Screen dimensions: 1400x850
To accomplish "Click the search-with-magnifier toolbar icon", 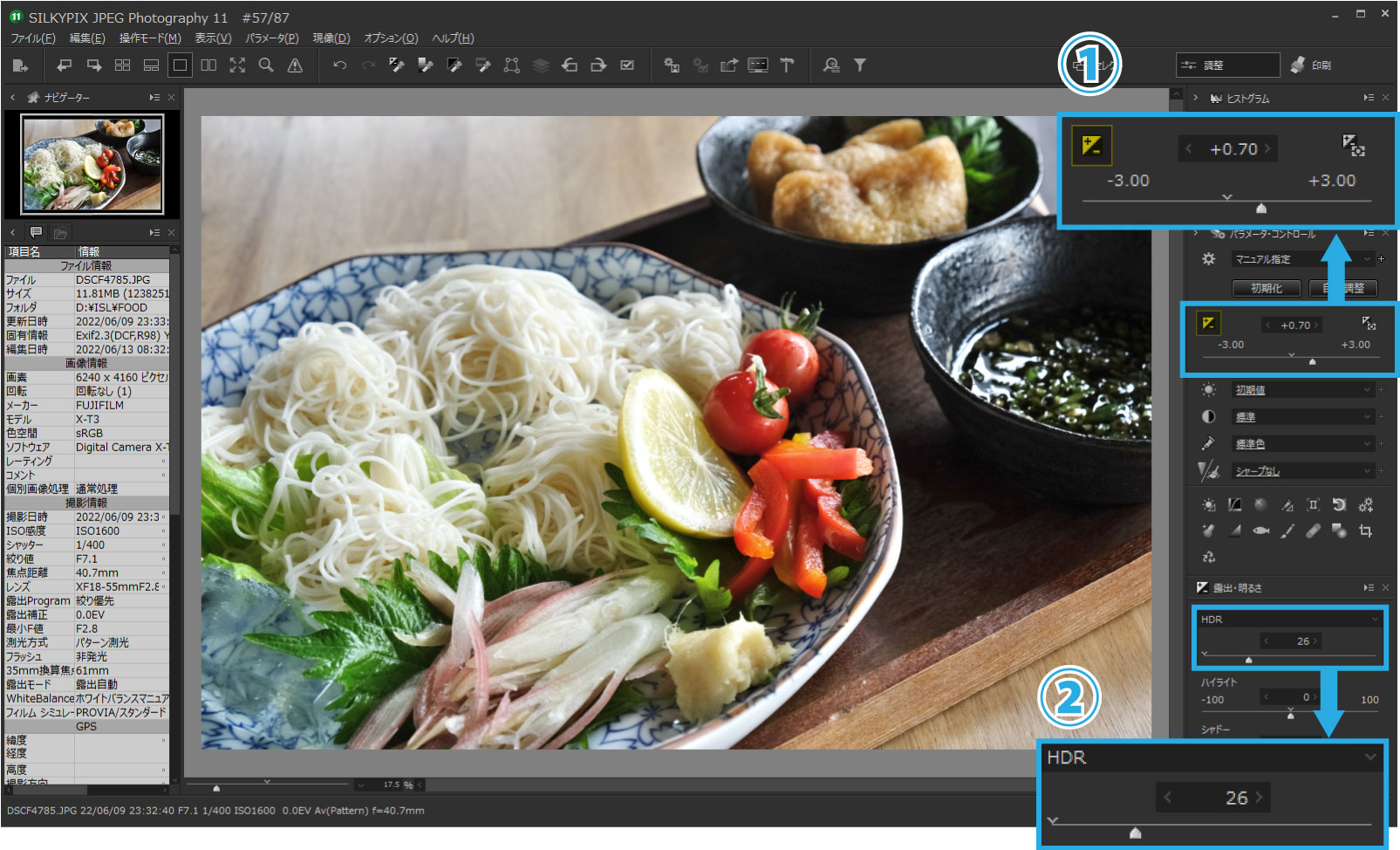I will [x=831, y=65].
